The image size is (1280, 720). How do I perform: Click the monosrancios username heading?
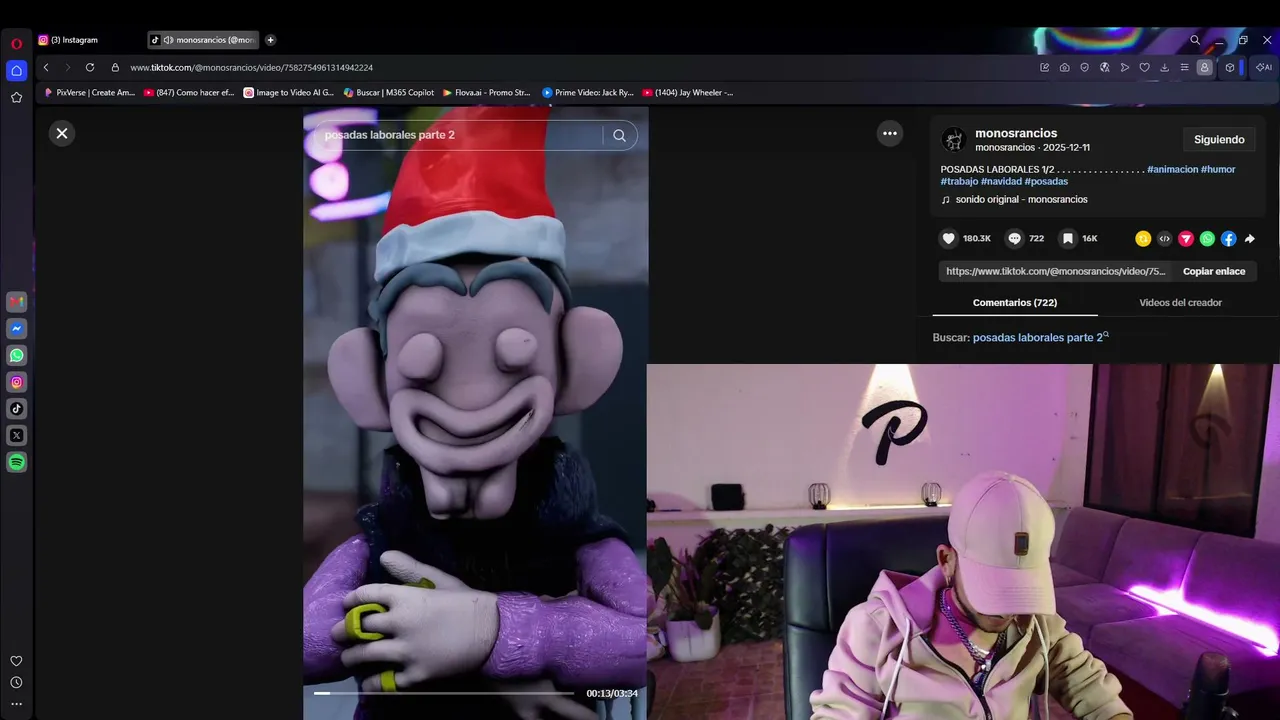(x=1016, y=133)
